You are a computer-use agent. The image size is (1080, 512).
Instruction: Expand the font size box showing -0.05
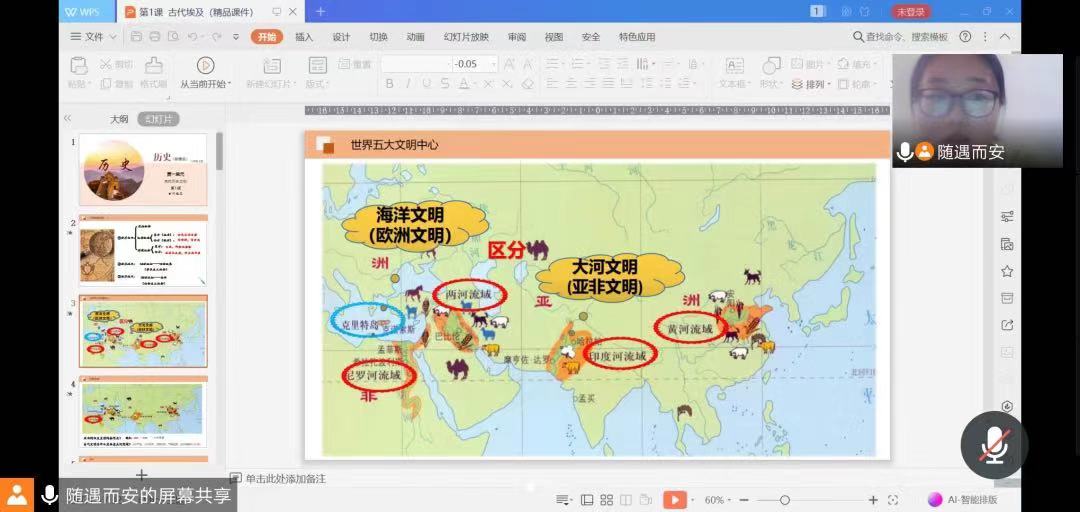pyautogui.click(x=492, y=64)
